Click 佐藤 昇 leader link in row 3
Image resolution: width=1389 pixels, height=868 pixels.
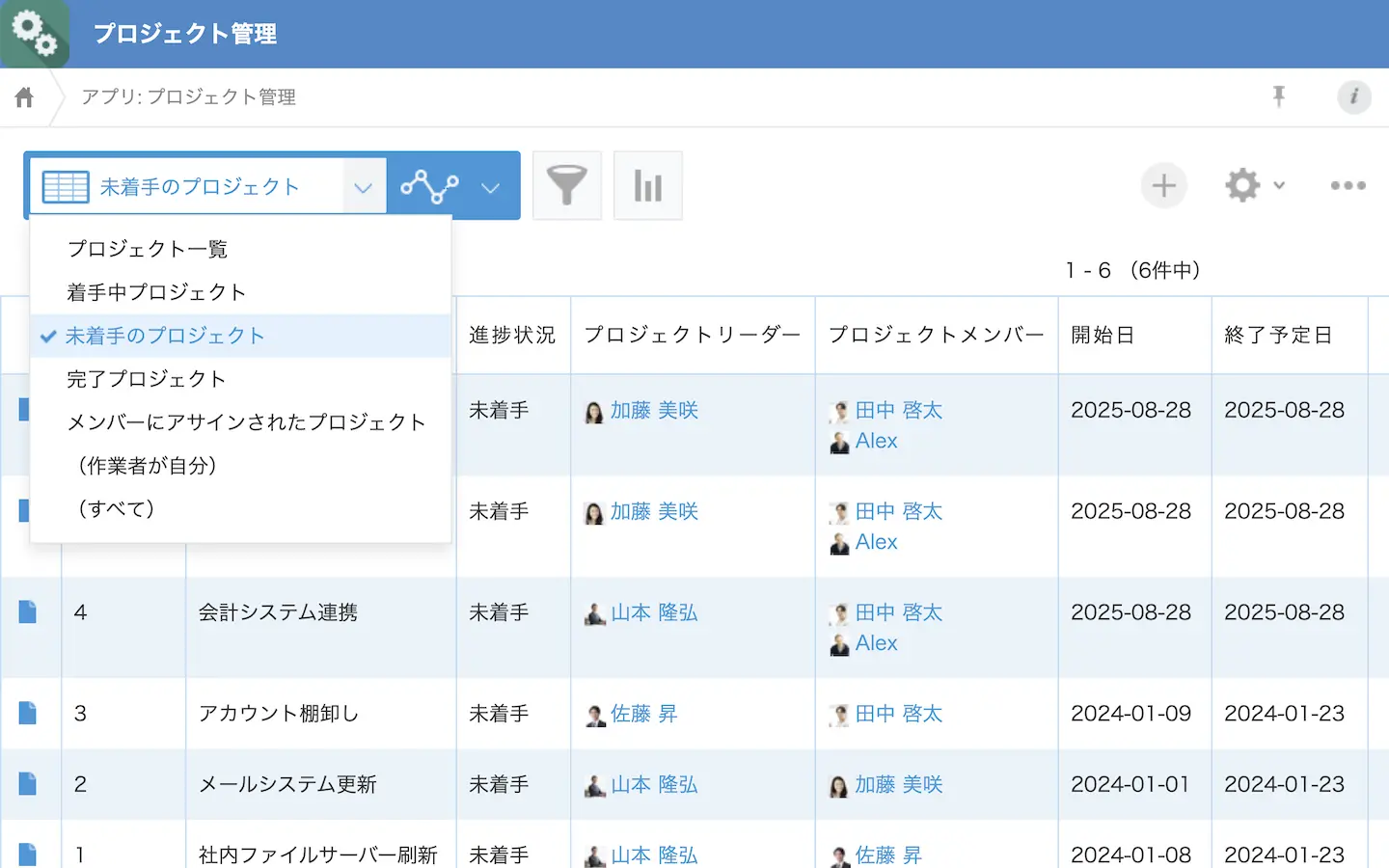pyautogui.click(x=643, y=714)
